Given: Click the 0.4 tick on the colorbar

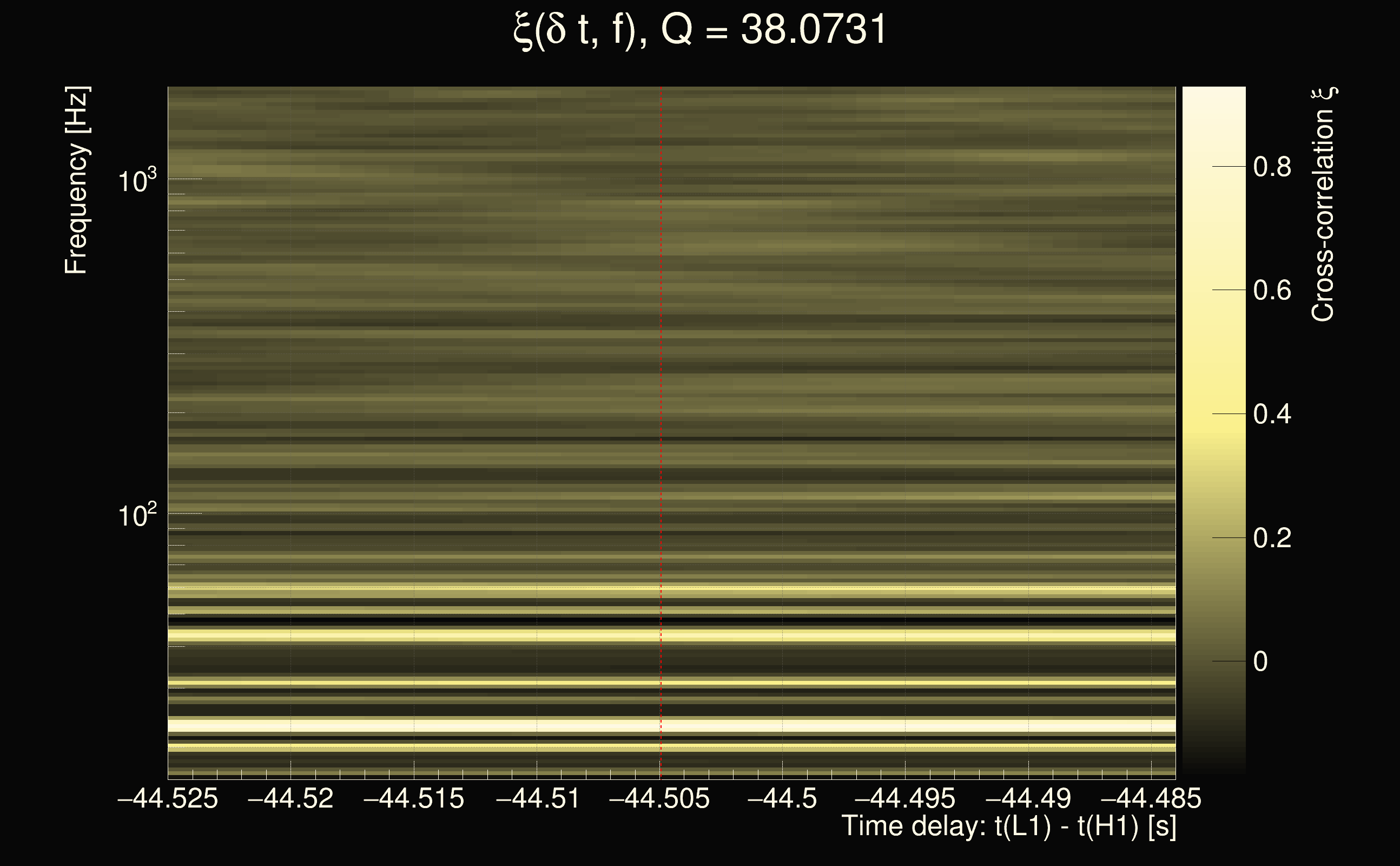Looking at the screenshot, I should [1271, 414].
